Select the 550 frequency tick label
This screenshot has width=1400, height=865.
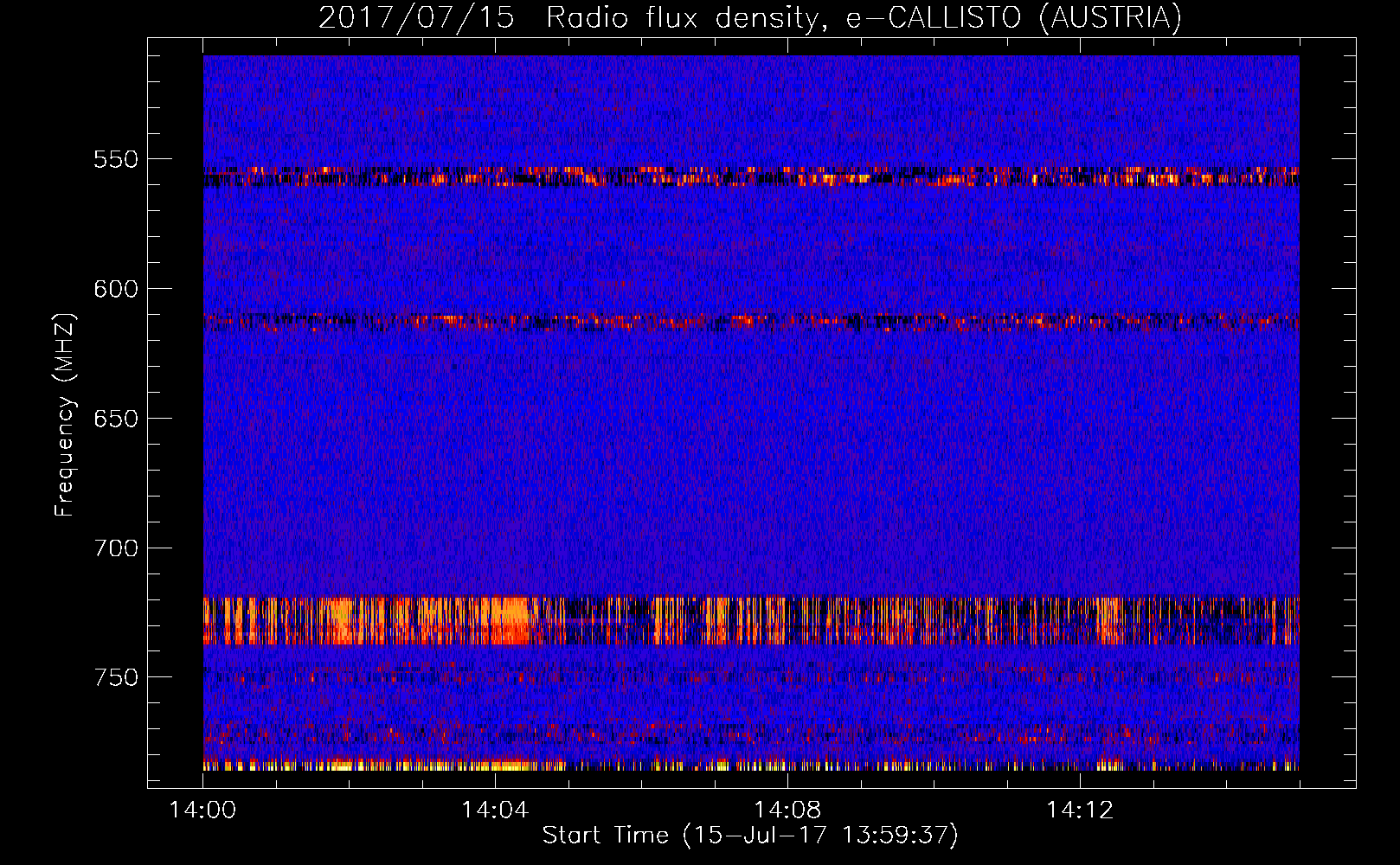tap(116, 159)
